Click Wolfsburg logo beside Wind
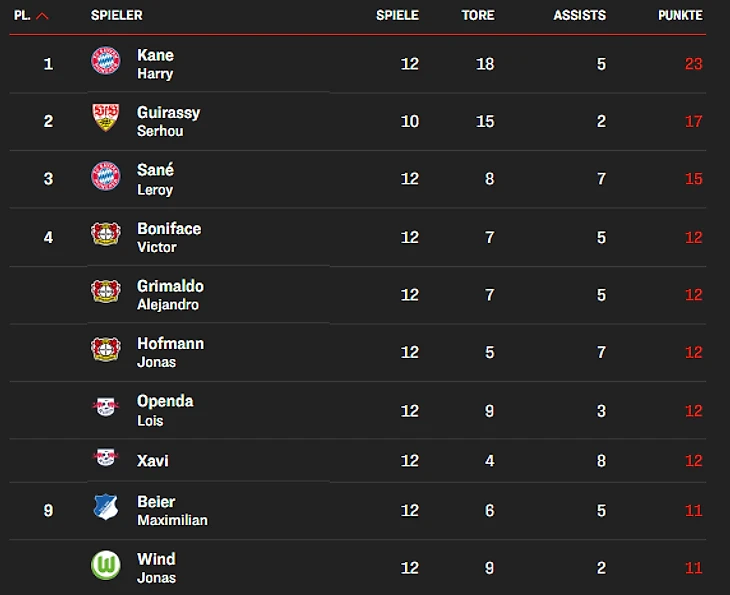The width and height of the screenshot is (730, 595). 105,565
